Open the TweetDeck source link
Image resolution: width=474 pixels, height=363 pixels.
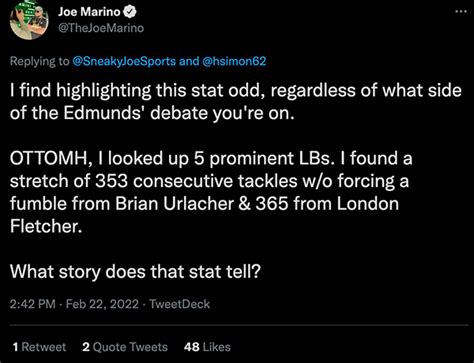(179, 304)
